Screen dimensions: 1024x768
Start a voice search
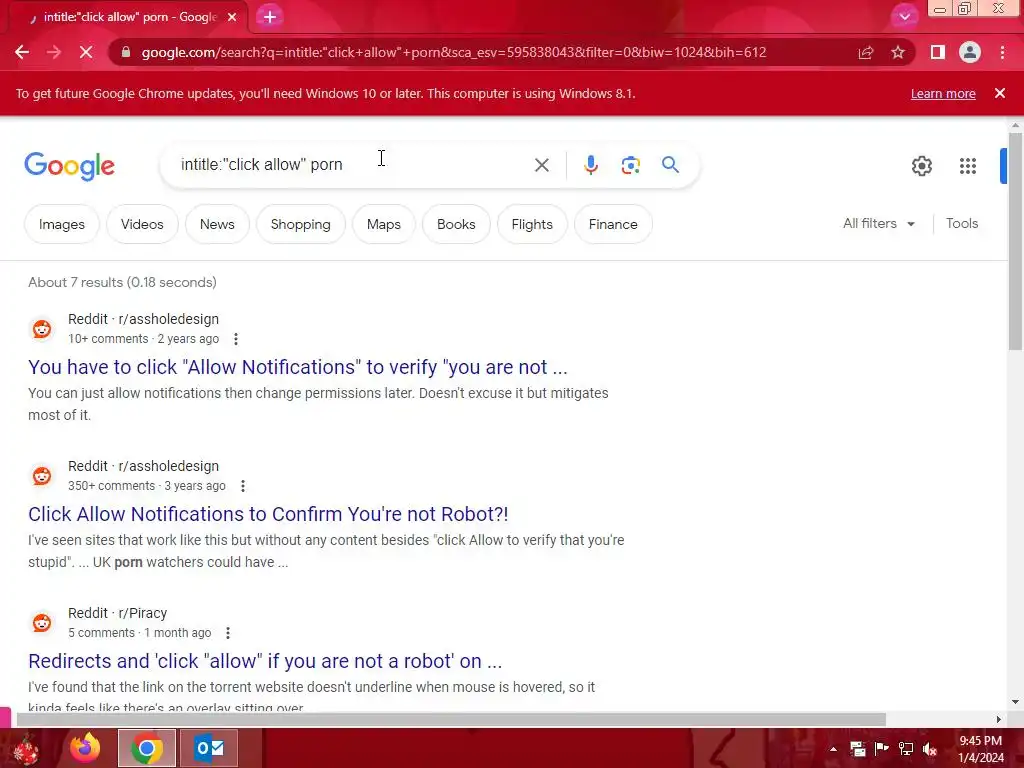(x=590, y=165)
